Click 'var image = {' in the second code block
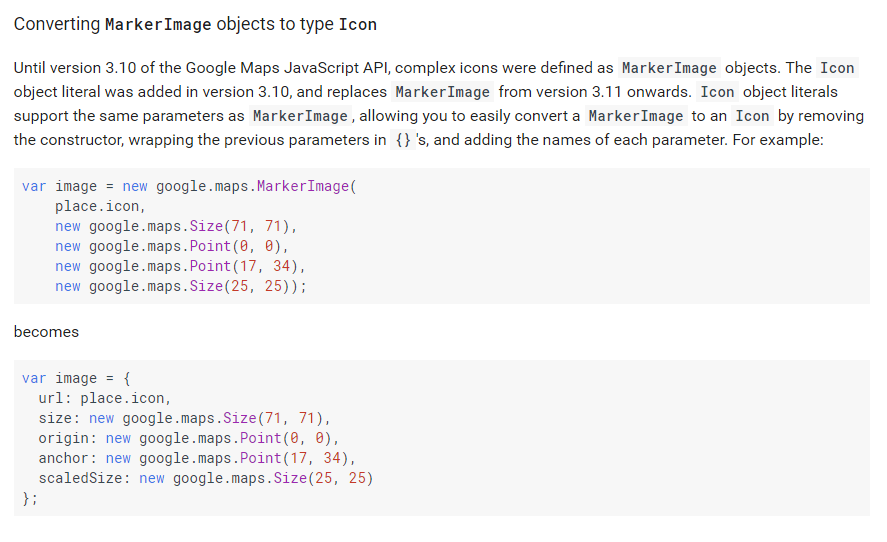The width and height of the screenshot is (887, 542). point(76,378)
